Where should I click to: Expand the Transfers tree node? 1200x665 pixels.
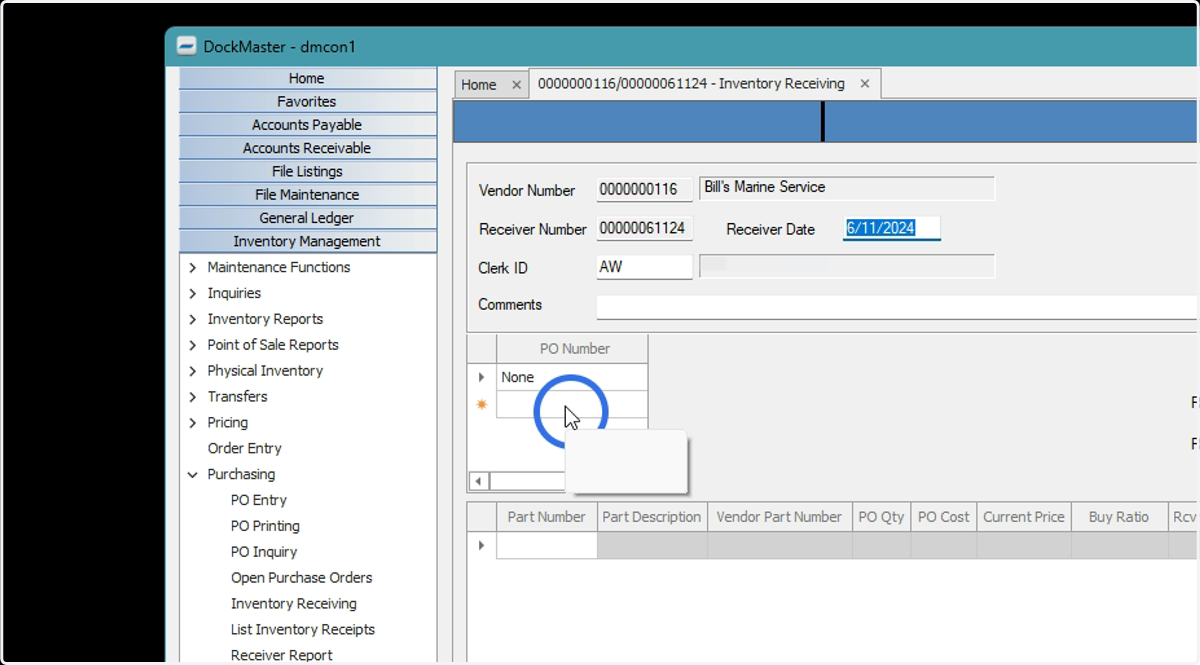pos(193,397)
